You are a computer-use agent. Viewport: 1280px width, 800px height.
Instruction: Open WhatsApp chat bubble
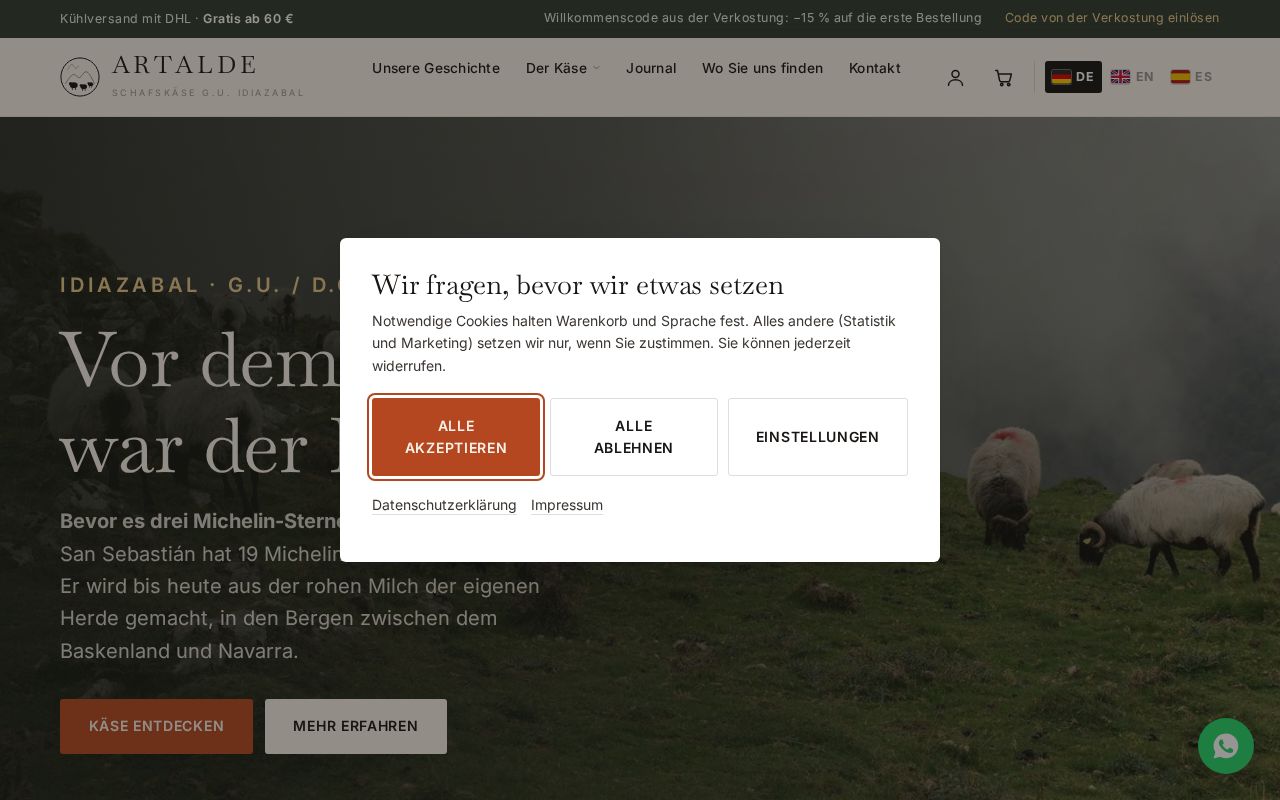click(x=1226, y=746)
